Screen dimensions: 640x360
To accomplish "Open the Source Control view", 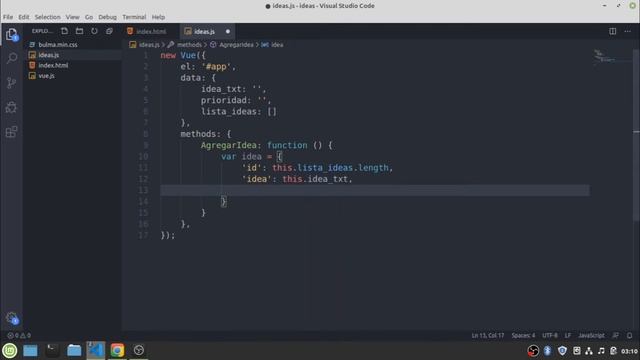I will [x=11, y=83].
